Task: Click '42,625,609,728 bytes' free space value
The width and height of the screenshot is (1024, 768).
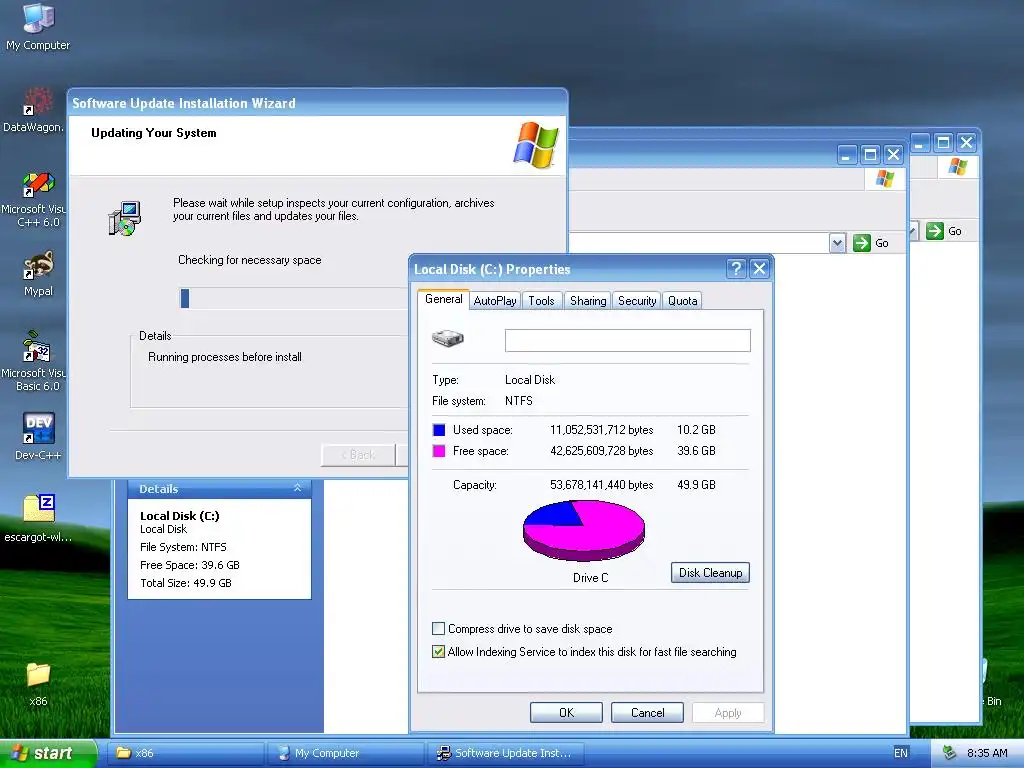Action: pos(601,451)
